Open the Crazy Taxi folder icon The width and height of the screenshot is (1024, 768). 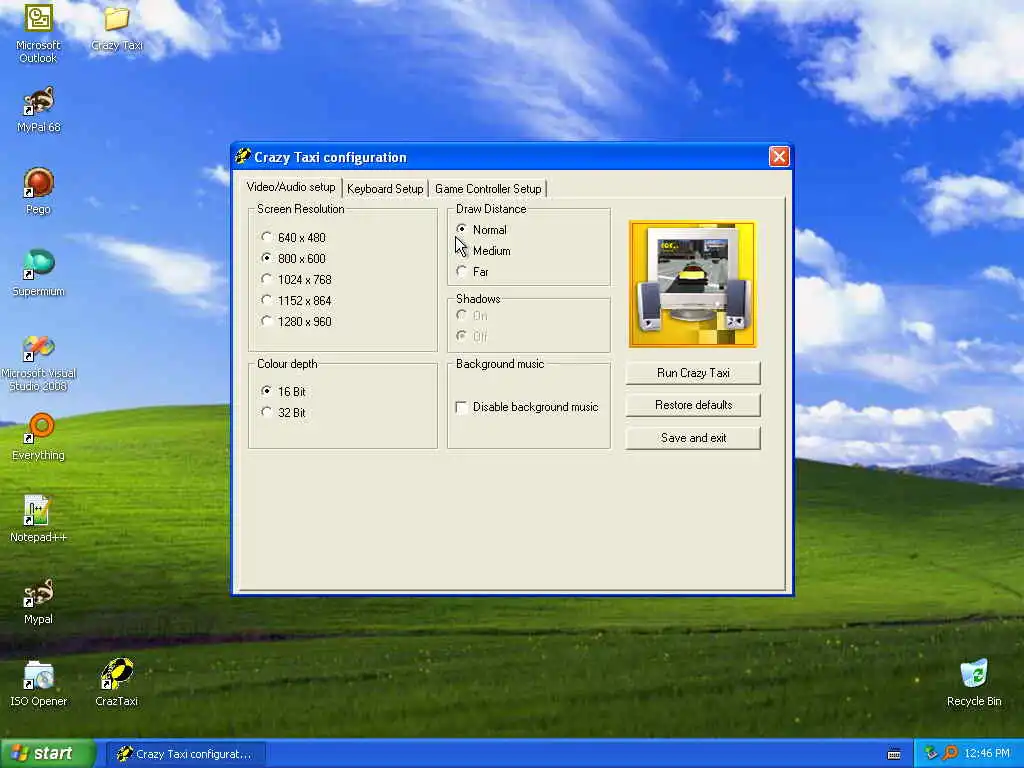point(116,27)
